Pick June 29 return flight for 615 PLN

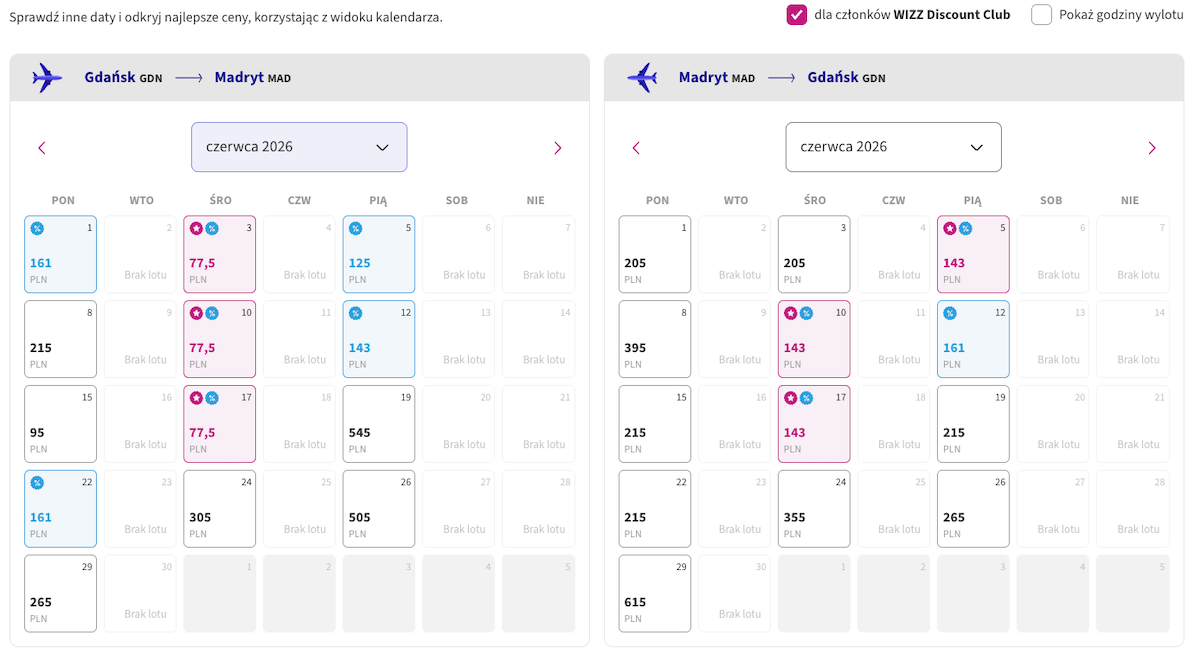click(654, 594)
